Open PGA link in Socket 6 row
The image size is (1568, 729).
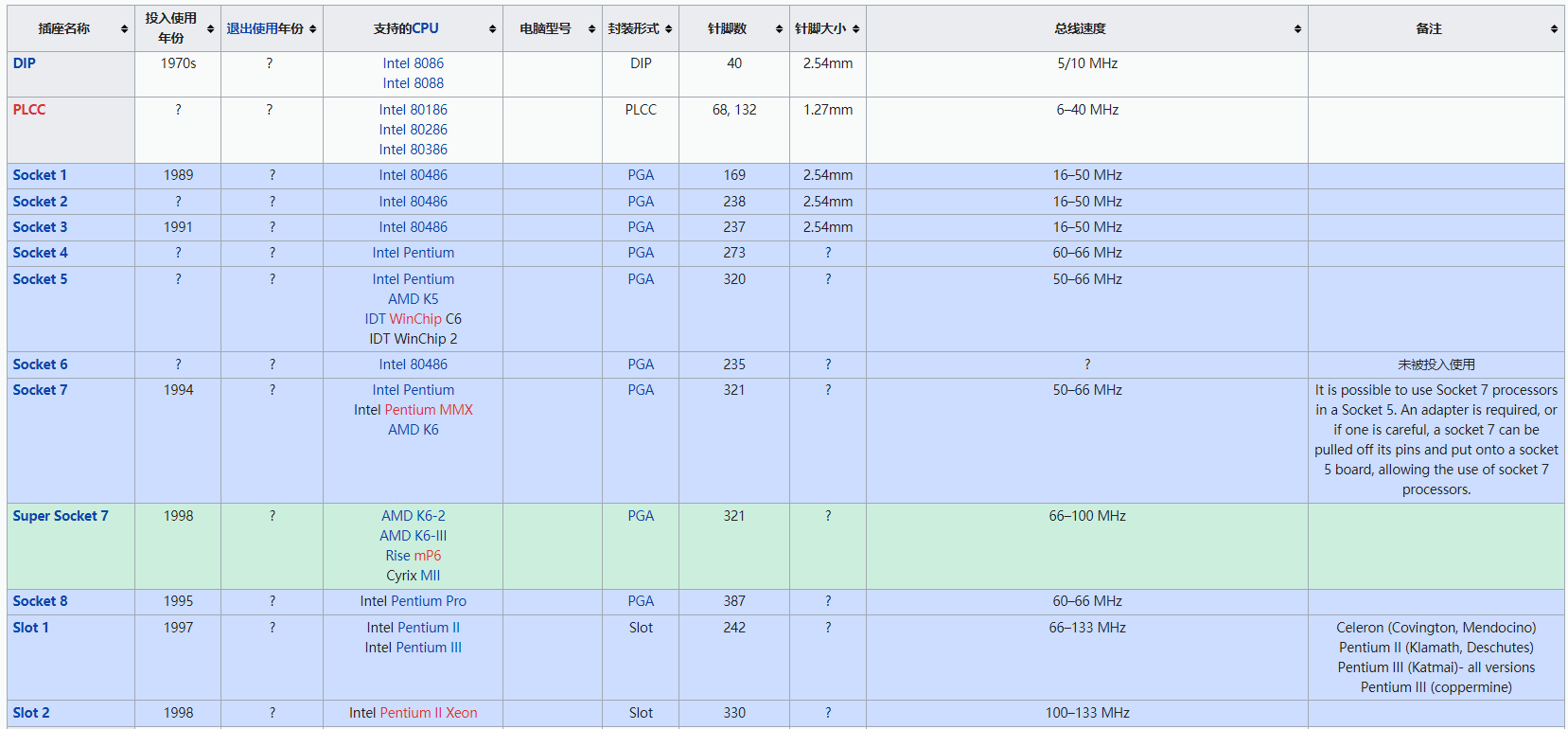coord(641,364)
